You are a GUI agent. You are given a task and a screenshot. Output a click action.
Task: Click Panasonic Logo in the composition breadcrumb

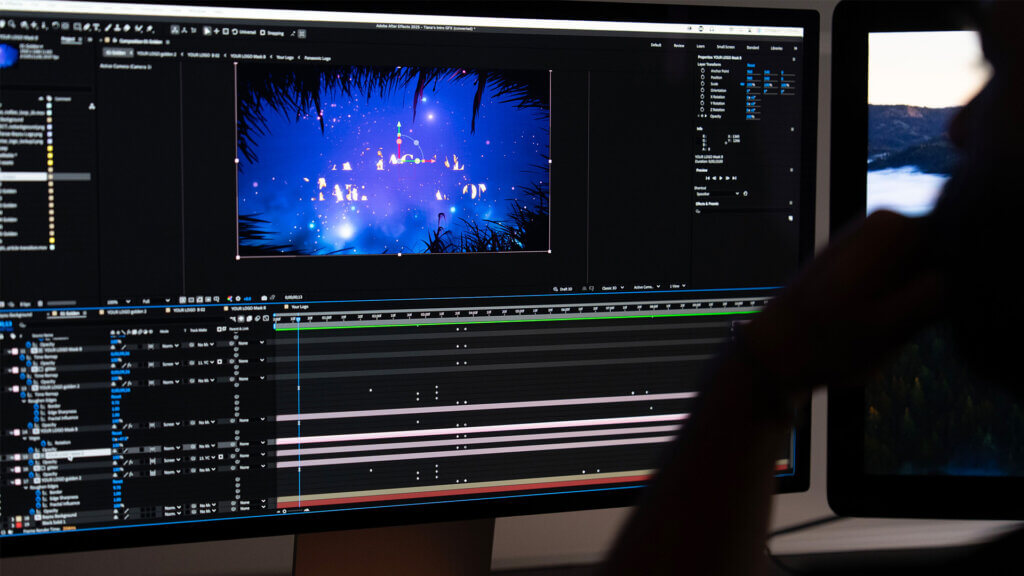tap(317, 58)
